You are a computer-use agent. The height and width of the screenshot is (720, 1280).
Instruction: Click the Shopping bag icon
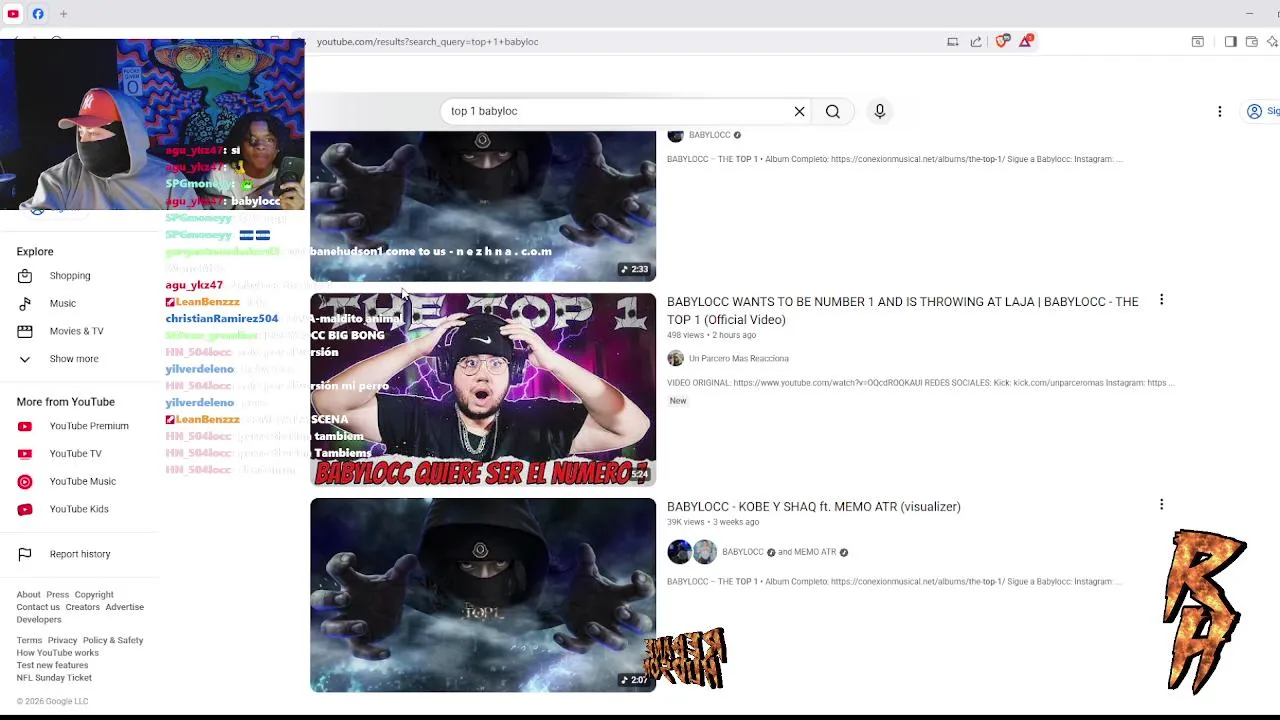[25, 276]
